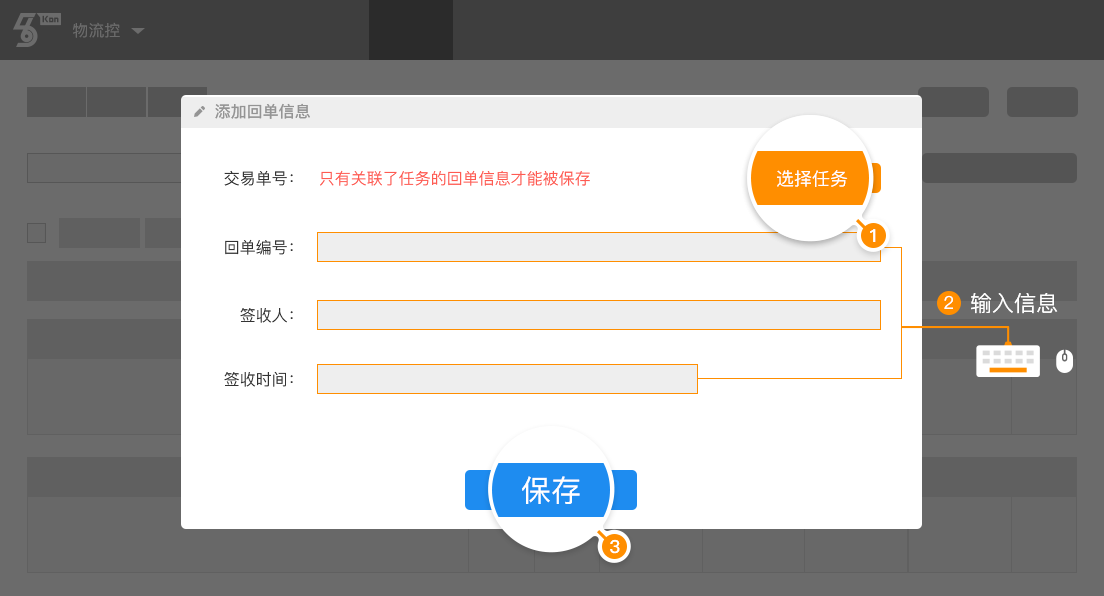1104x596 pixels.
Task: Click the 56Kon logo icon
Action: click(36, 30)
